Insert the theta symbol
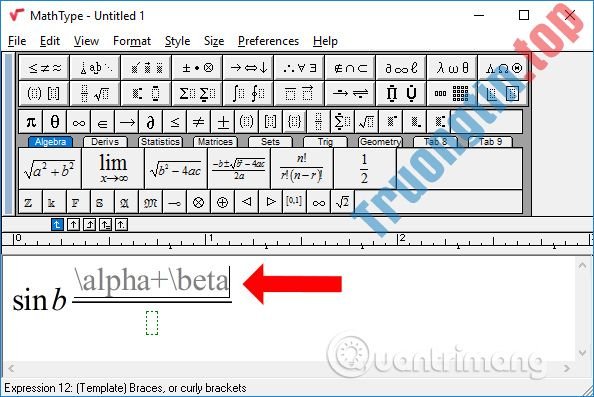 coord(55,122)
